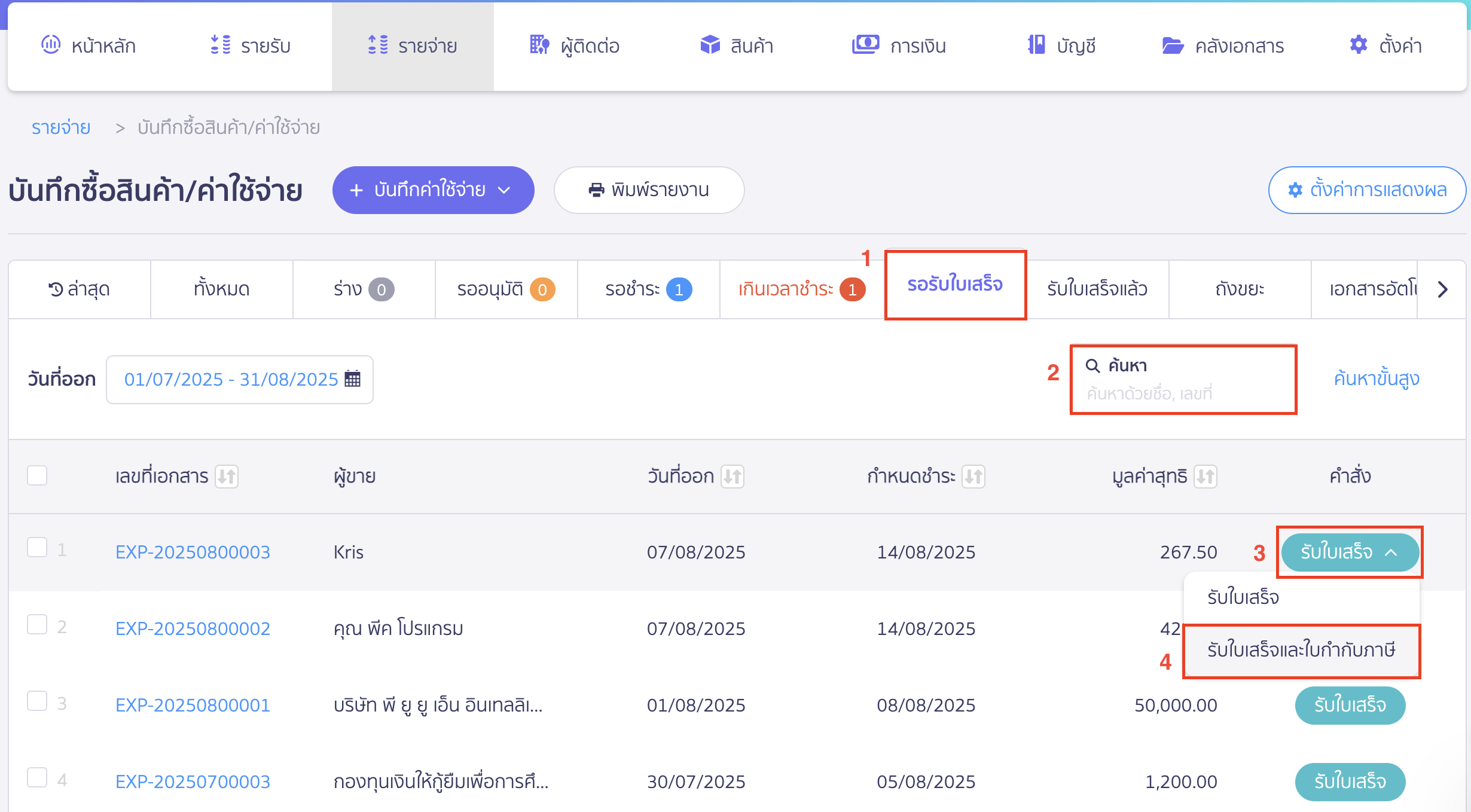This screenshot has width=1471, height=812.
Task: Tick the select-all checkbox in table header
Action: tap(37, 476)
